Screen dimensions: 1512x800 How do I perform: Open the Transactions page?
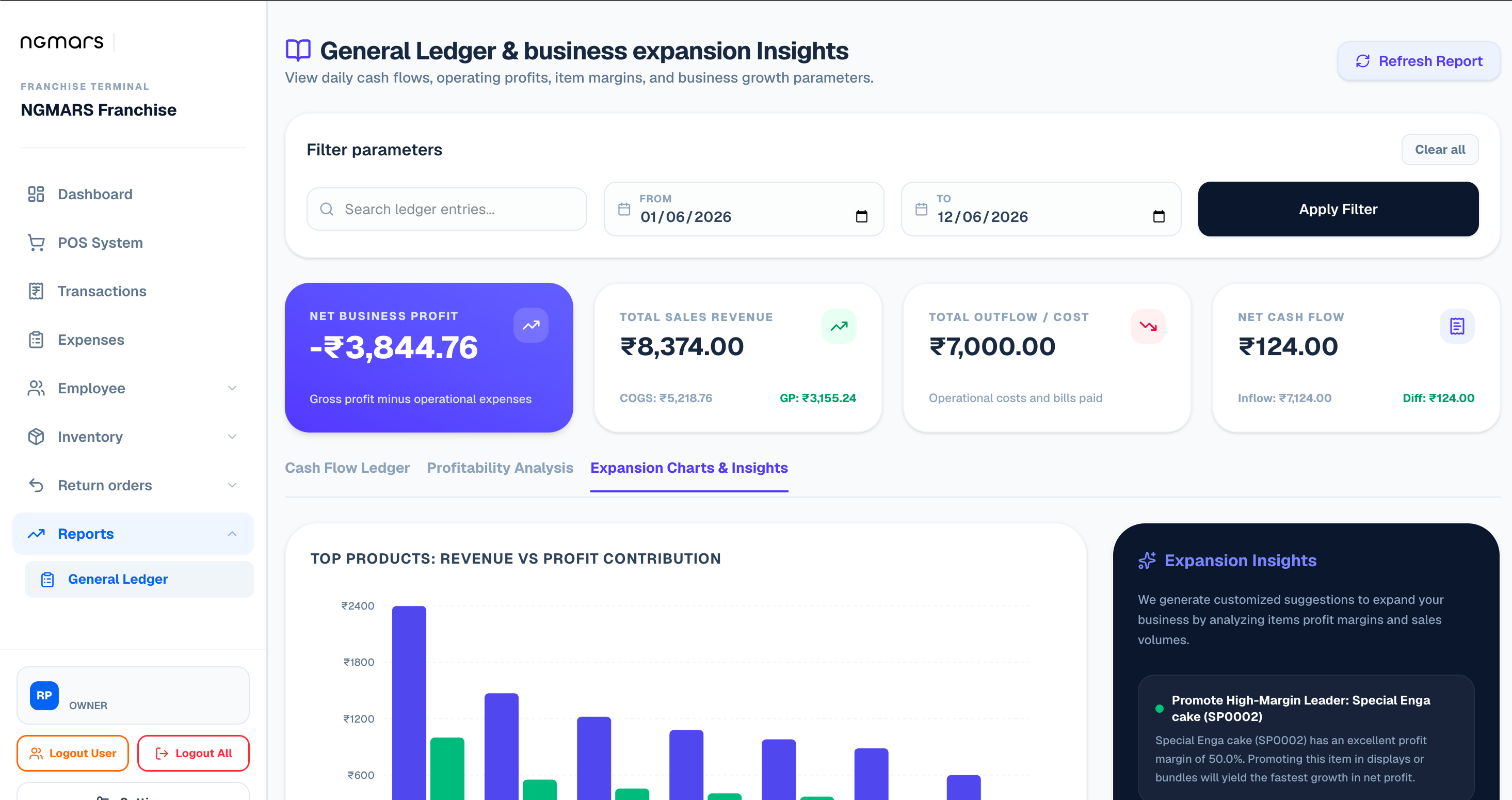tap(133, 291)
